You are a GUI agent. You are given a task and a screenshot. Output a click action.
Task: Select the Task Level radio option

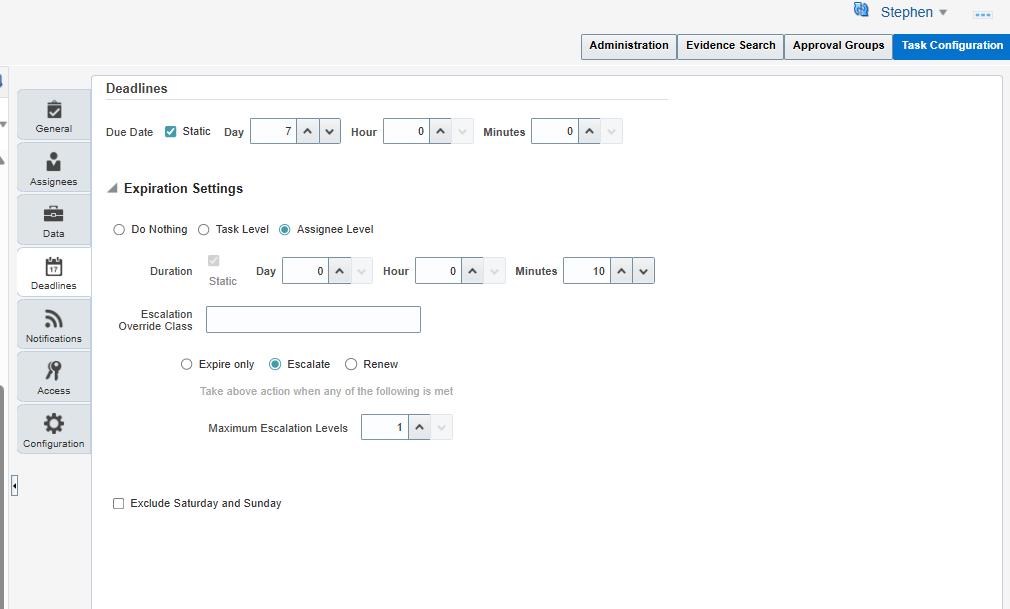point(204,229)
